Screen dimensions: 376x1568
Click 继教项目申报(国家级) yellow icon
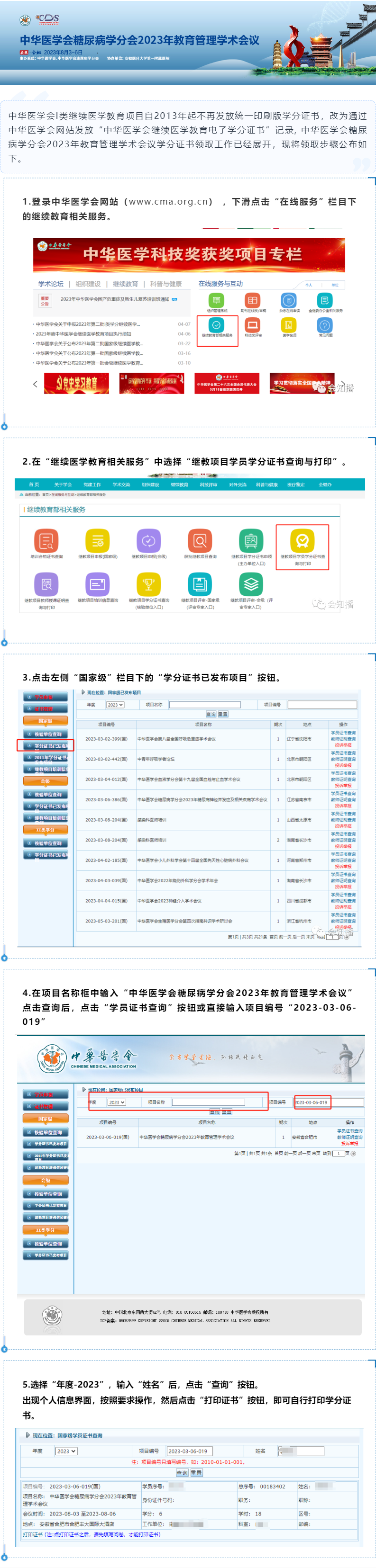pos(98,540)
